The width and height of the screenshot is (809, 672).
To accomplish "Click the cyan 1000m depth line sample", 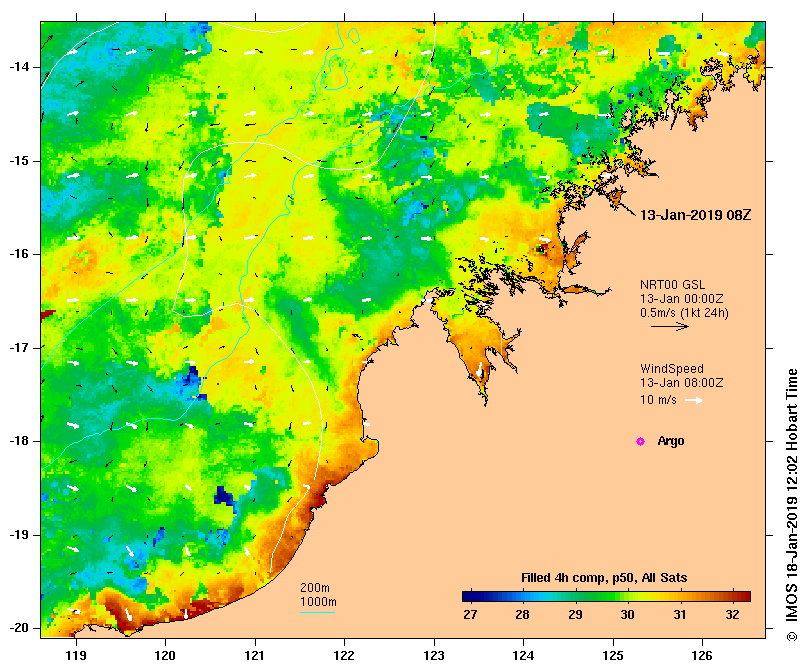I will click(317, 613).
